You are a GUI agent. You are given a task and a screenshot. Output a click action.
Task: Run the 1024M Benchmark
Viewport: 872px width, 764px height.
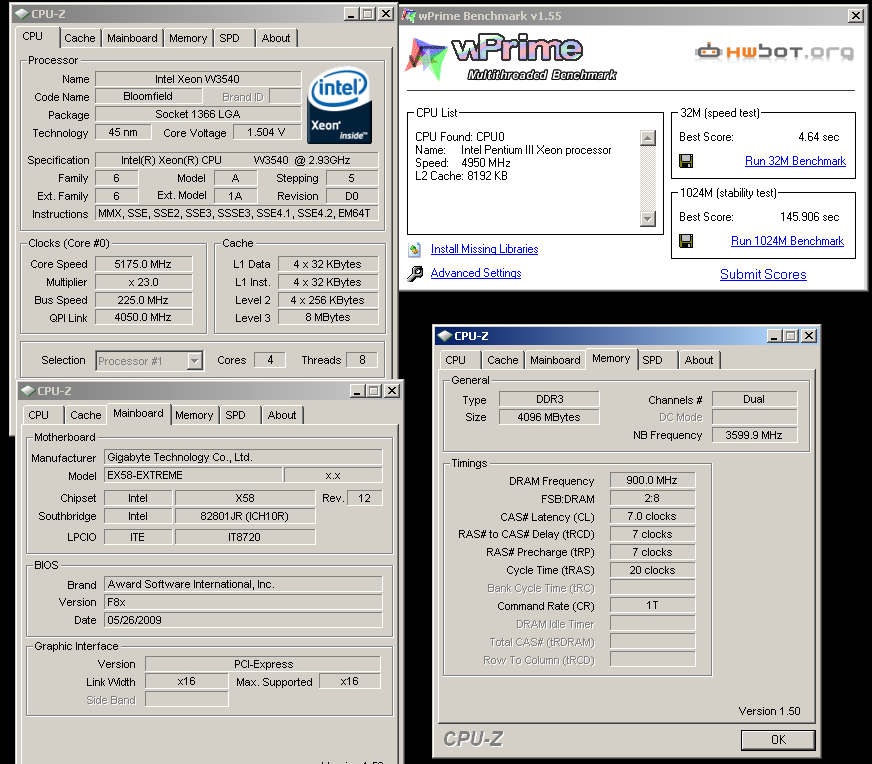pyautogui.click(x=787, y=241)
